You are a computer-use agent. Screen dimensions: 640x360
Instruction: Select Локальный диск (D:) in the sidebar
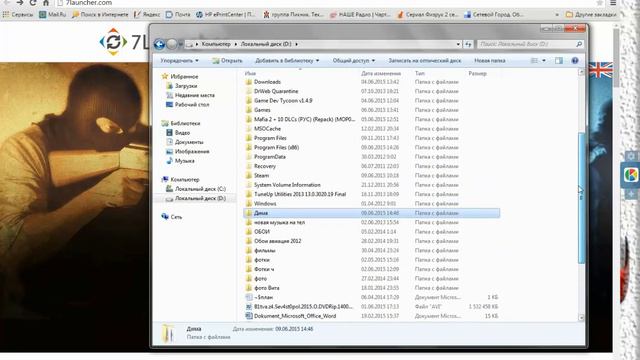[x=200, y=198]
